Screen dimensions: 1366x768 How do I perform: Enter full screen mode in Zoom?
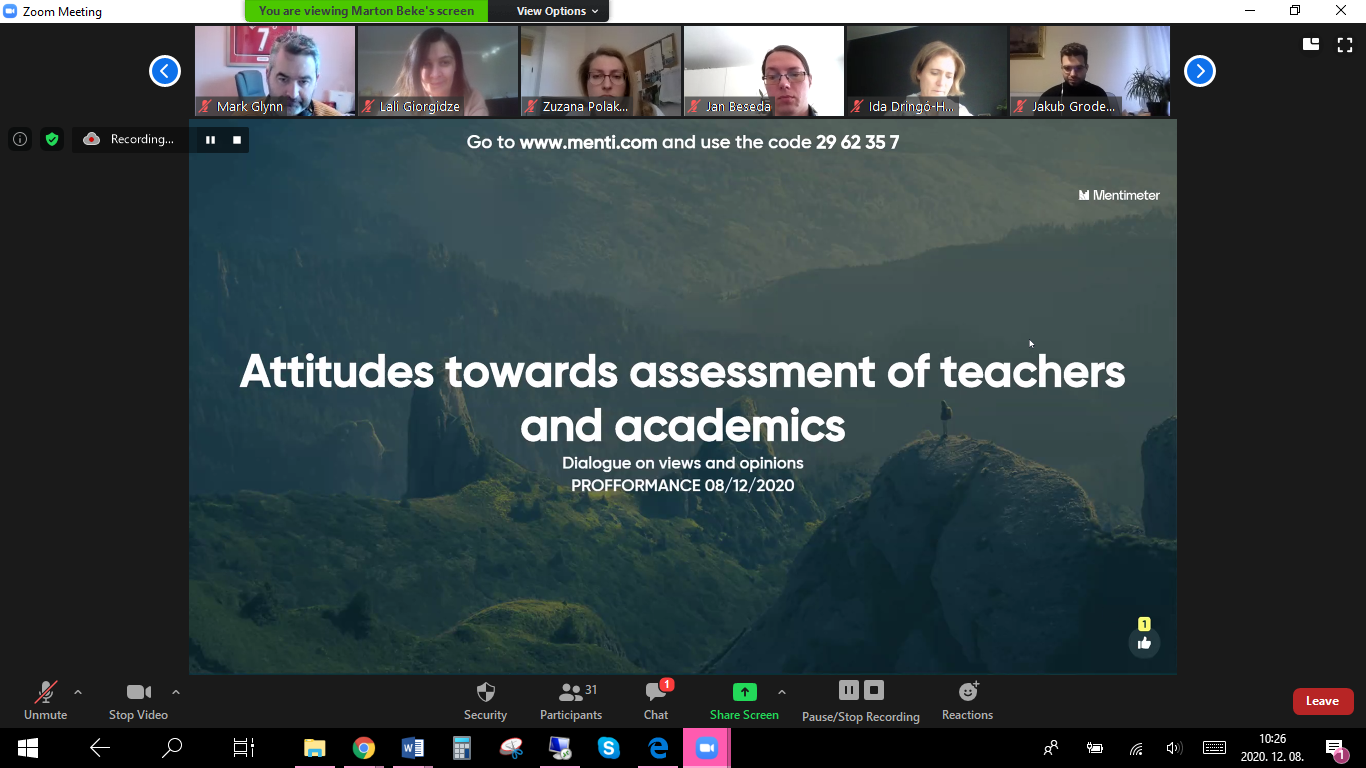[1345, 44]
